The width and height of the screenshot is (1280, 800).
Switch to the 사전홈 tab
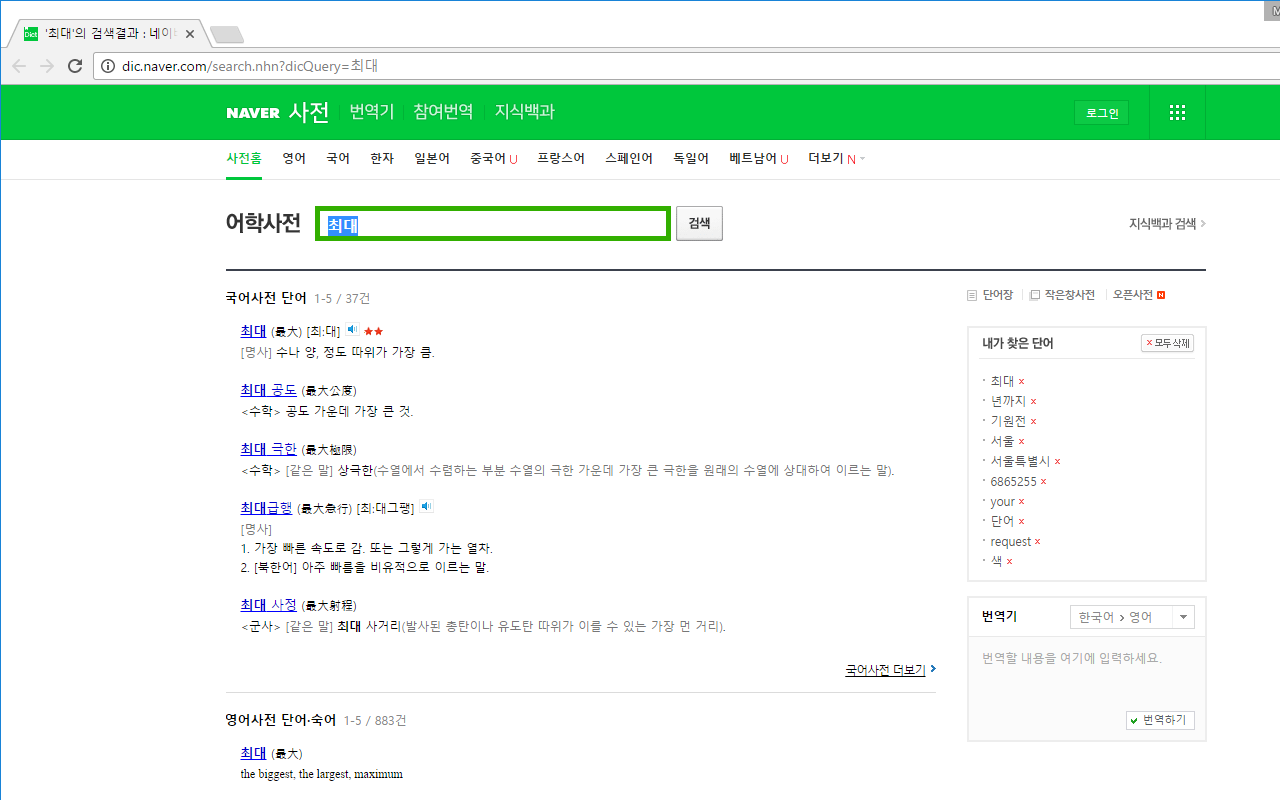point(244,158)
